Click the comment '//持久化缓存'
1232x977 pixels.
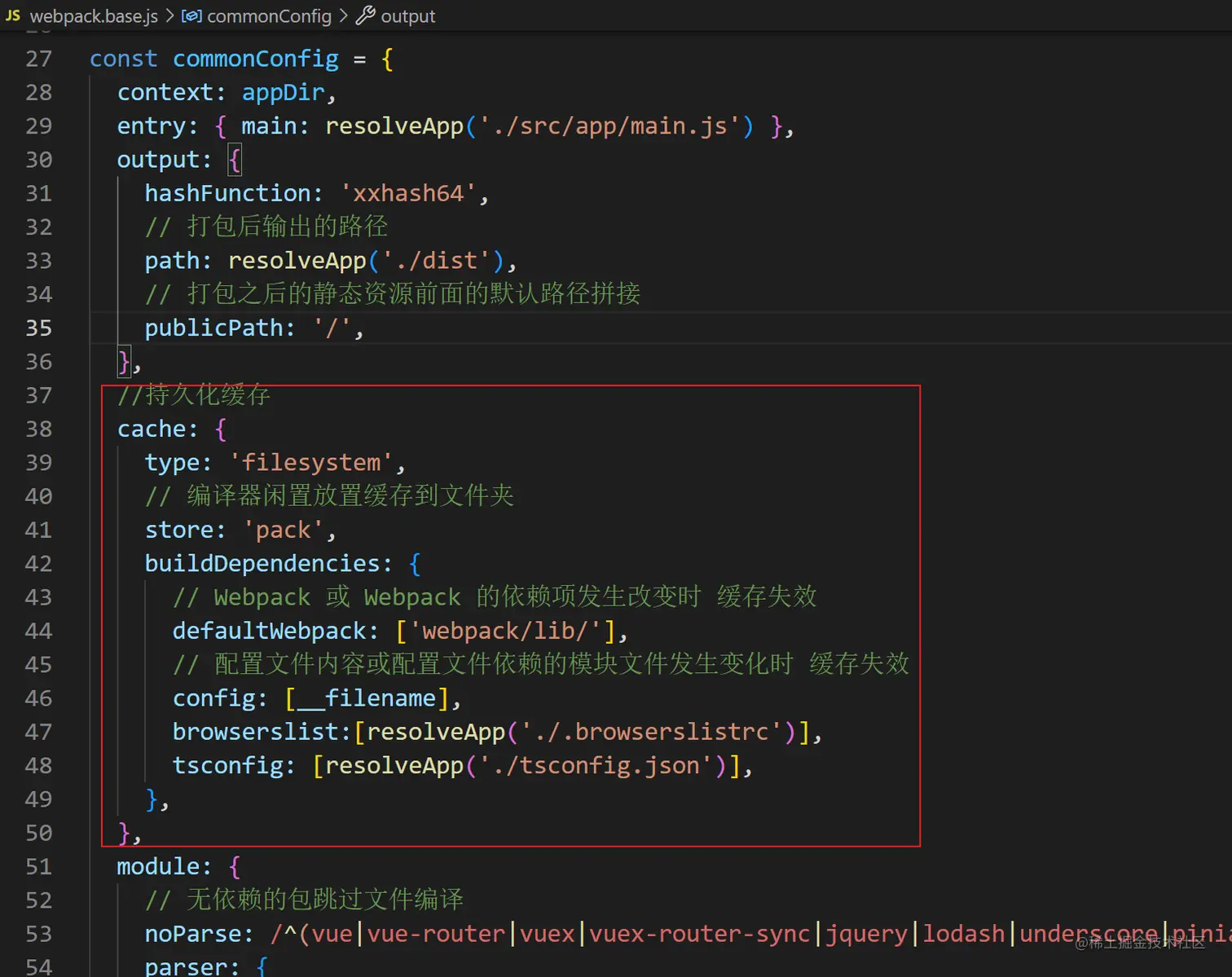tap(194, 395)
